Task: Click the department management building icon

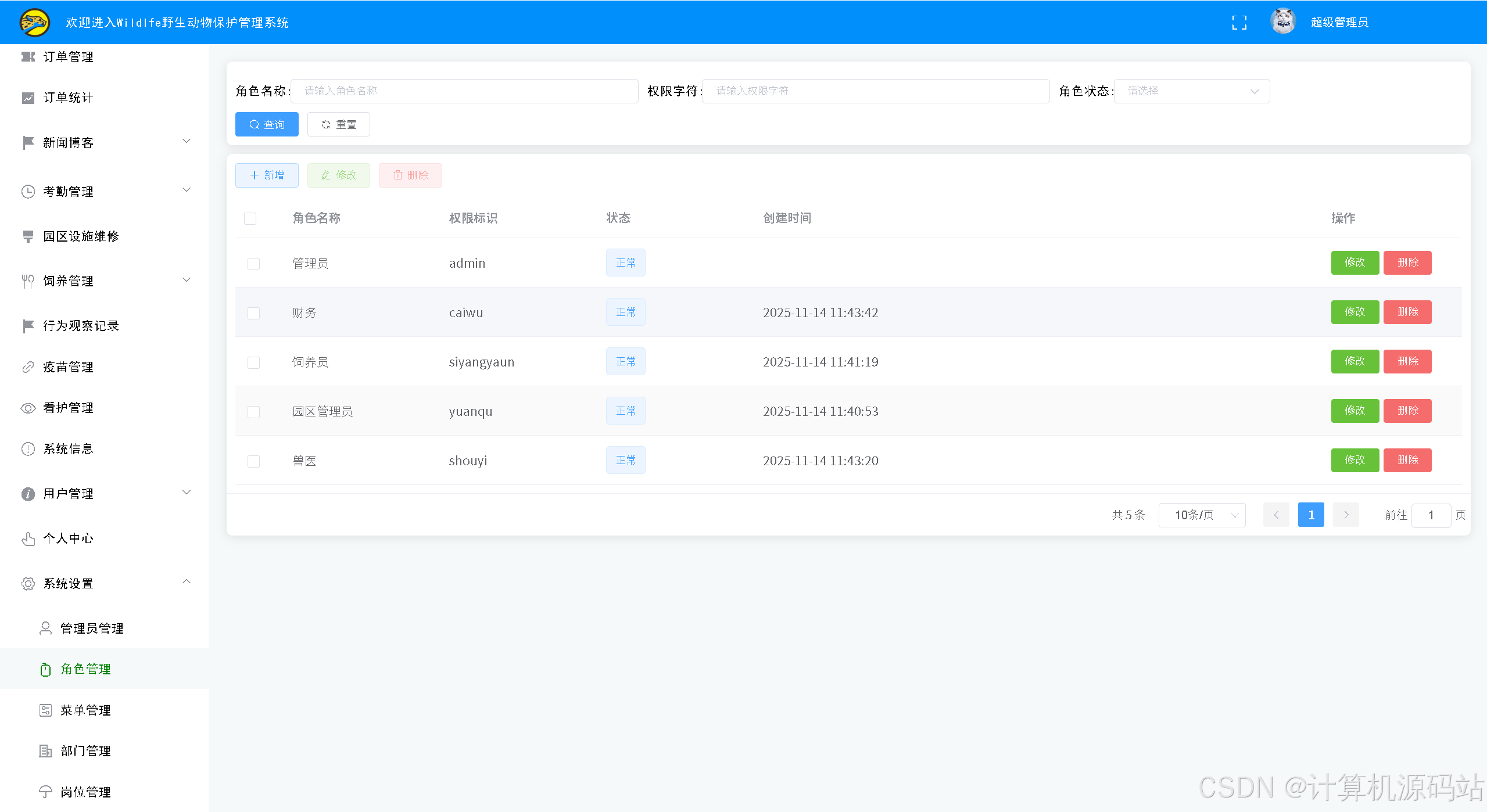Action: tap(45, 751)
